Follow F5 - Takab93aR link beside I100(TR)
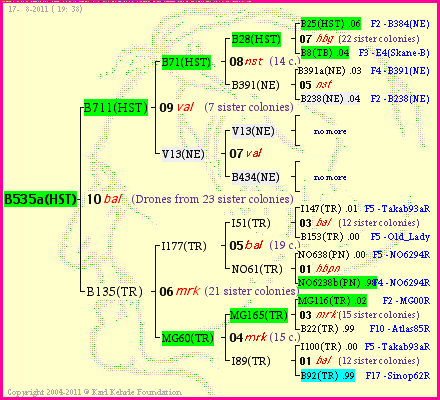 [x=397, y=347]
